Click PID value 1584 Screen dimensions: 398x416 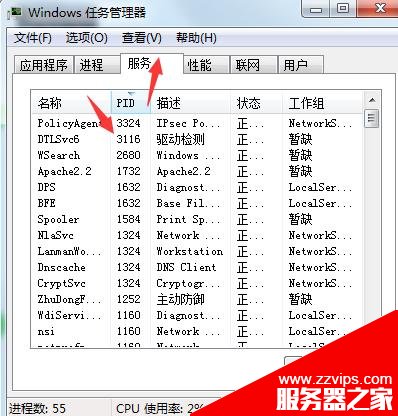tap(128, 219)
